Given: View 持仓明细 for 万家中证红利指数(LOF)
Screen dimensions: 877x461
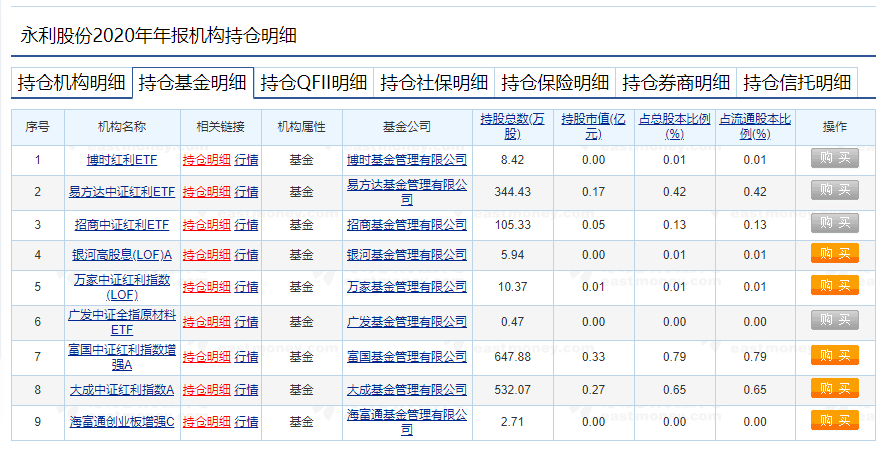Looking at the screenshot, I should click(206, 287).
